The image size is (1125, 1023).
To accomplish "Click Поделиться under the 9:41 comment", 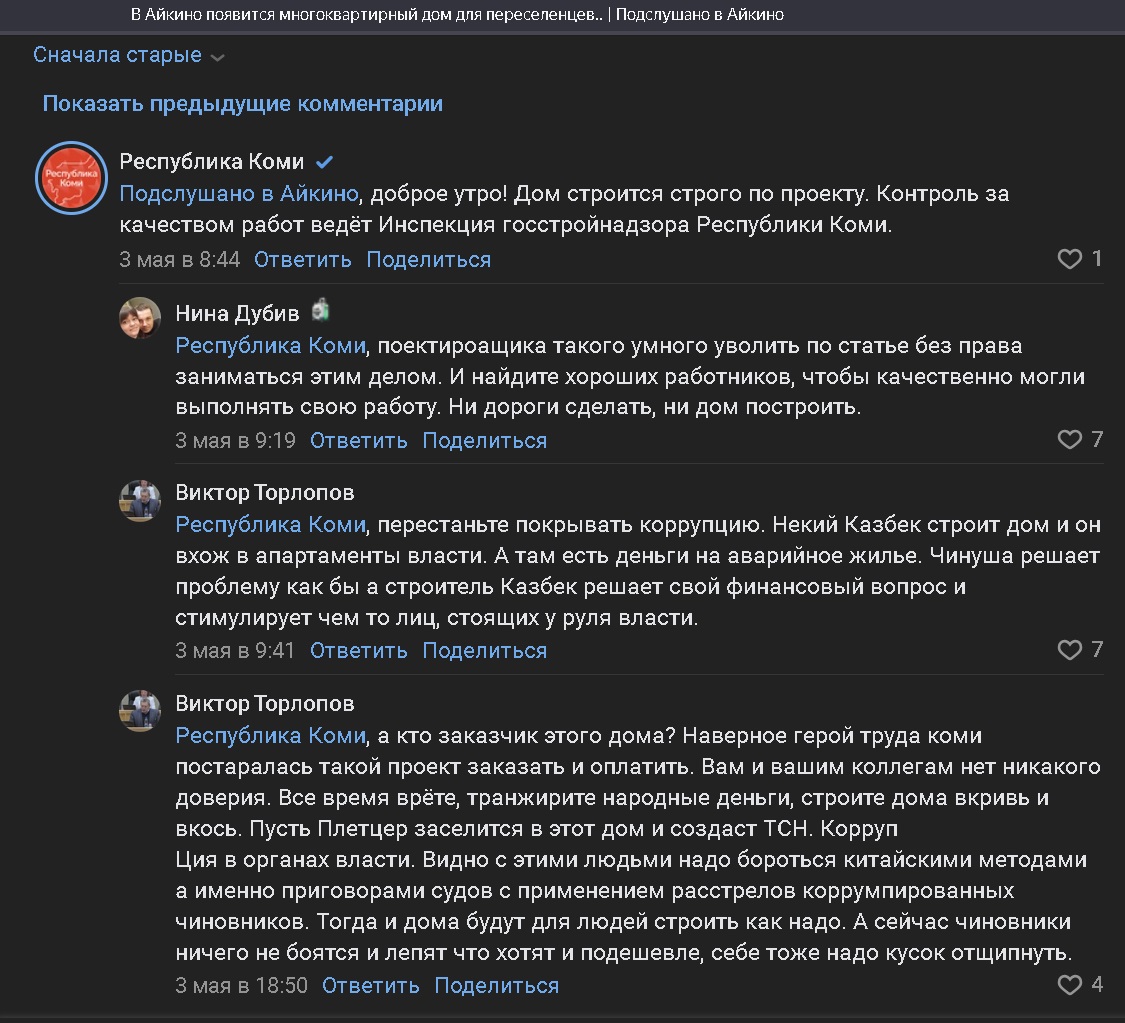I will (x=484, y=651).
